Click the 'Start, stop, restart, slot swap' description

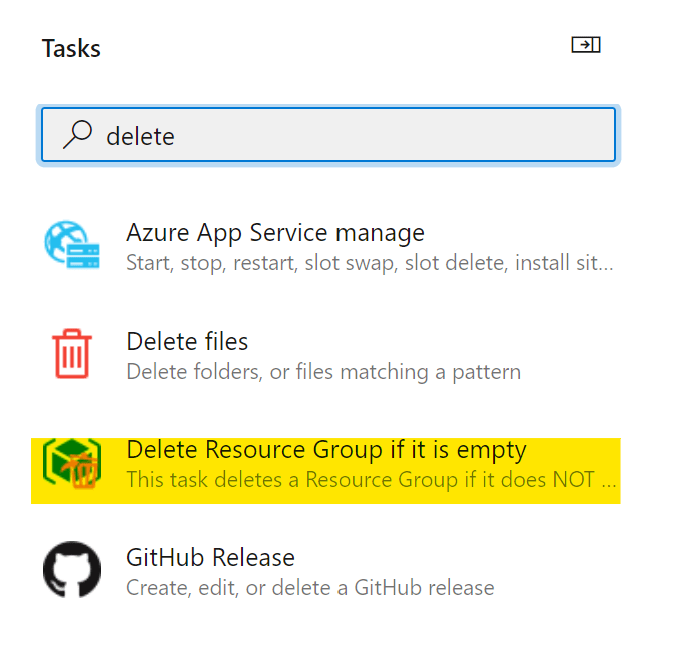click(369, 264)
